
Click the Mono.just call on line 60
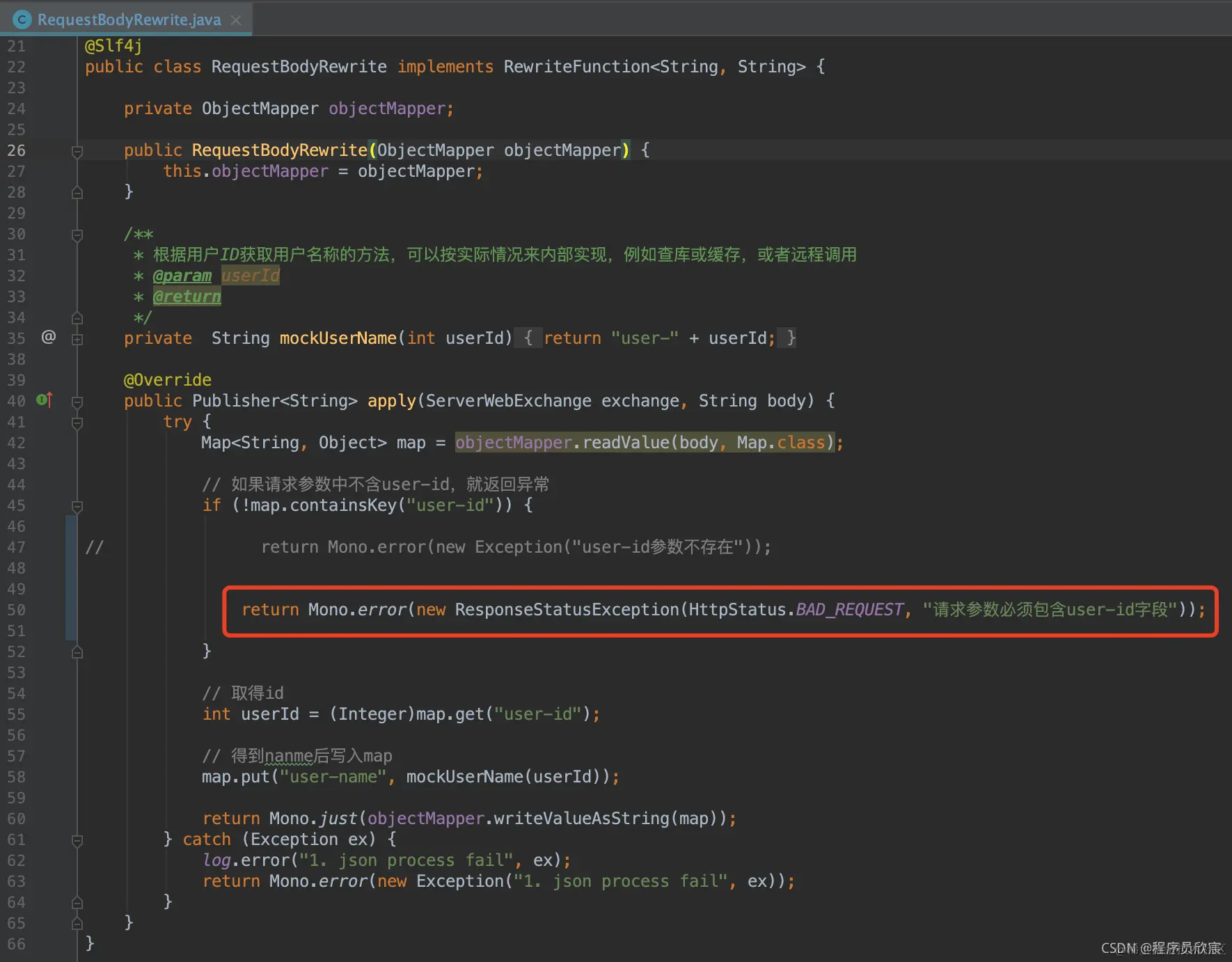[x=313, y=819]
